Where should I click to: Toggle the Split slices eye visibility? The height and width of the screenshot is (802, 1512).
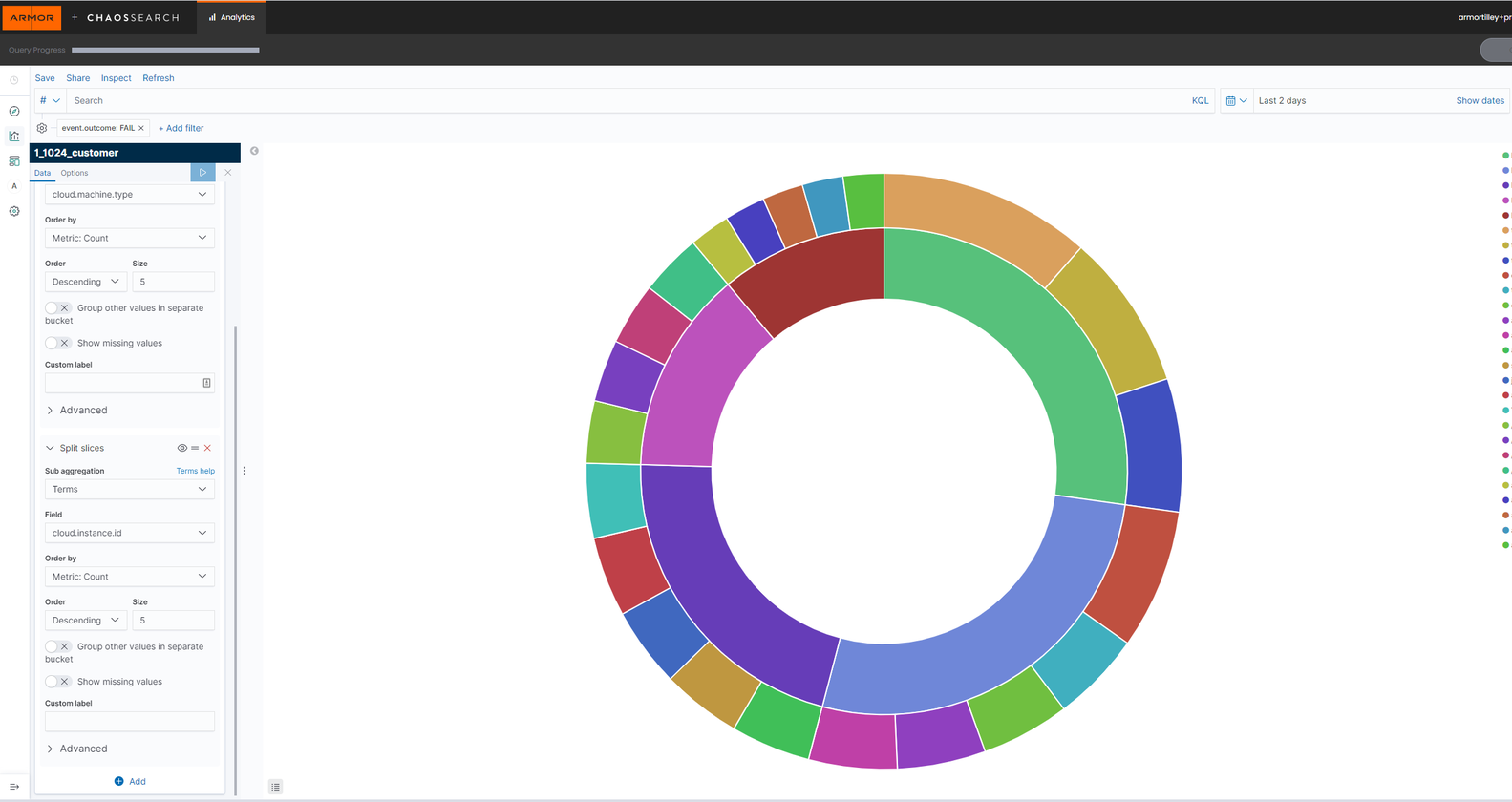[x=181, y=448]
